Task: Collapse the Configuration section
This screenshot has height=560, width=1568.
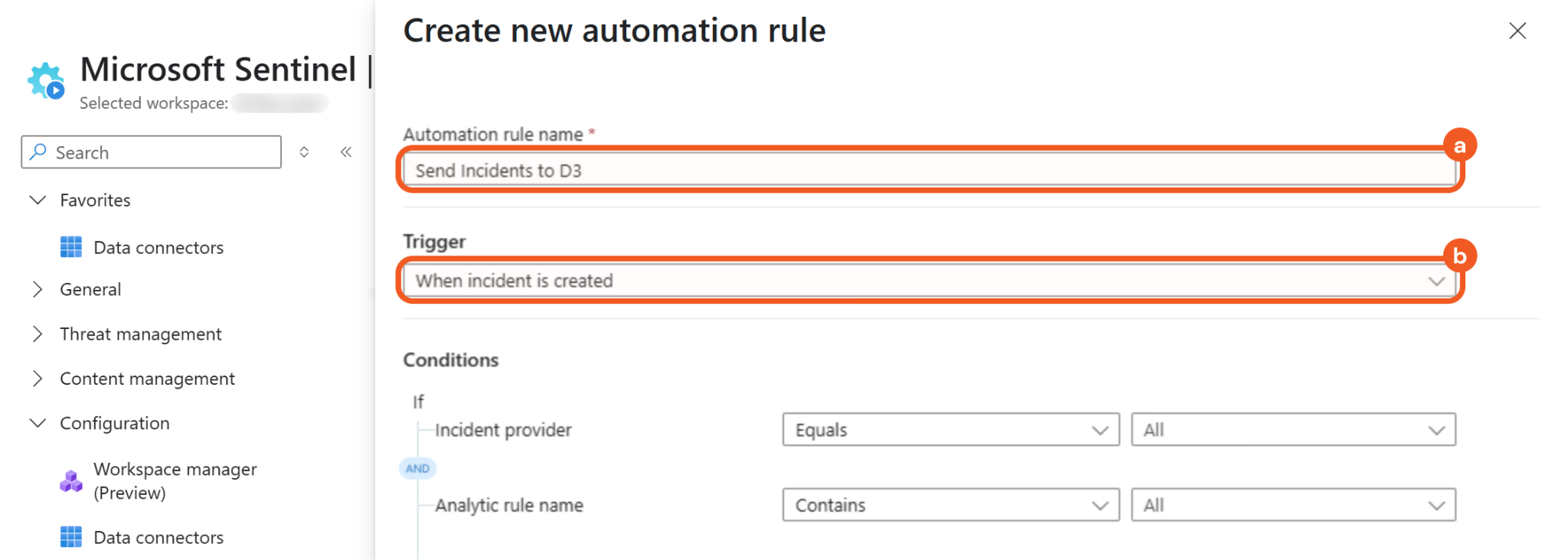Action: (x=38, y=423)
